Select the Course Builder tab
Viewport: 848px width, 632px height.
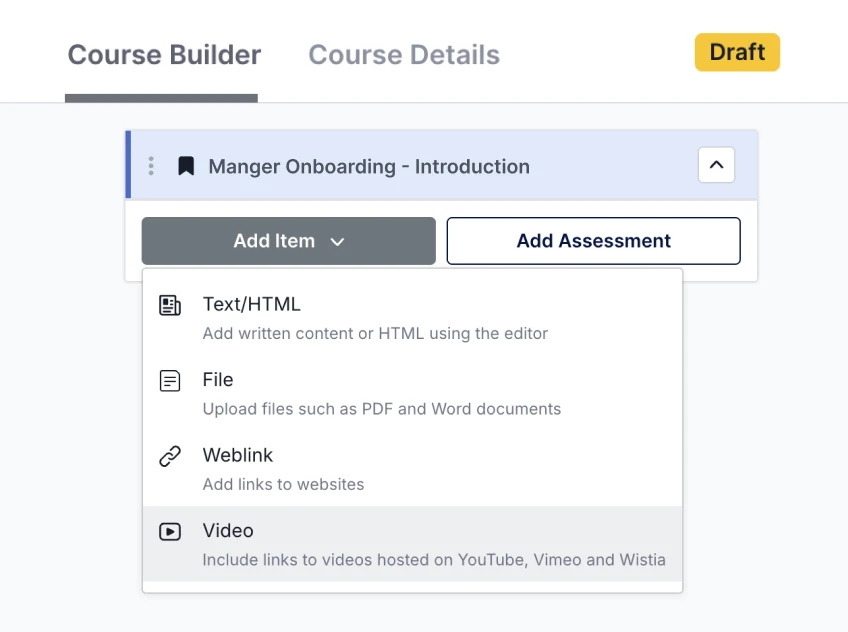click(163, 55)
